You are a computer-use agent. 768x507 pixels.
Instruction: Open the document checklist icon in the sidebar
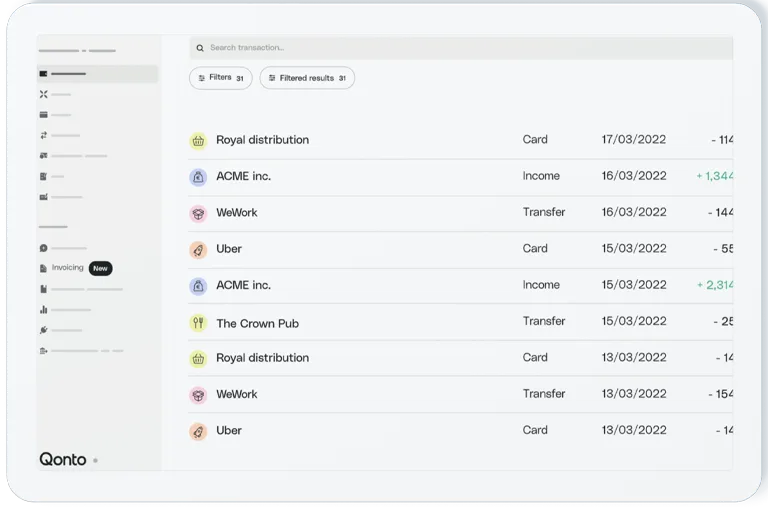pyautogui.click(x=44, y=176)
